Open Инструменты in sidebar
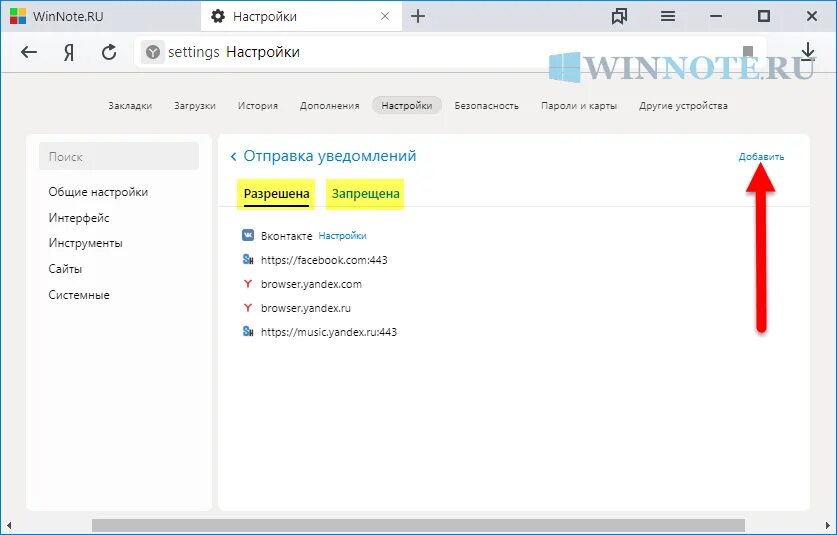Viewport: 837px width, 535px height. click(x=85, y=243)
